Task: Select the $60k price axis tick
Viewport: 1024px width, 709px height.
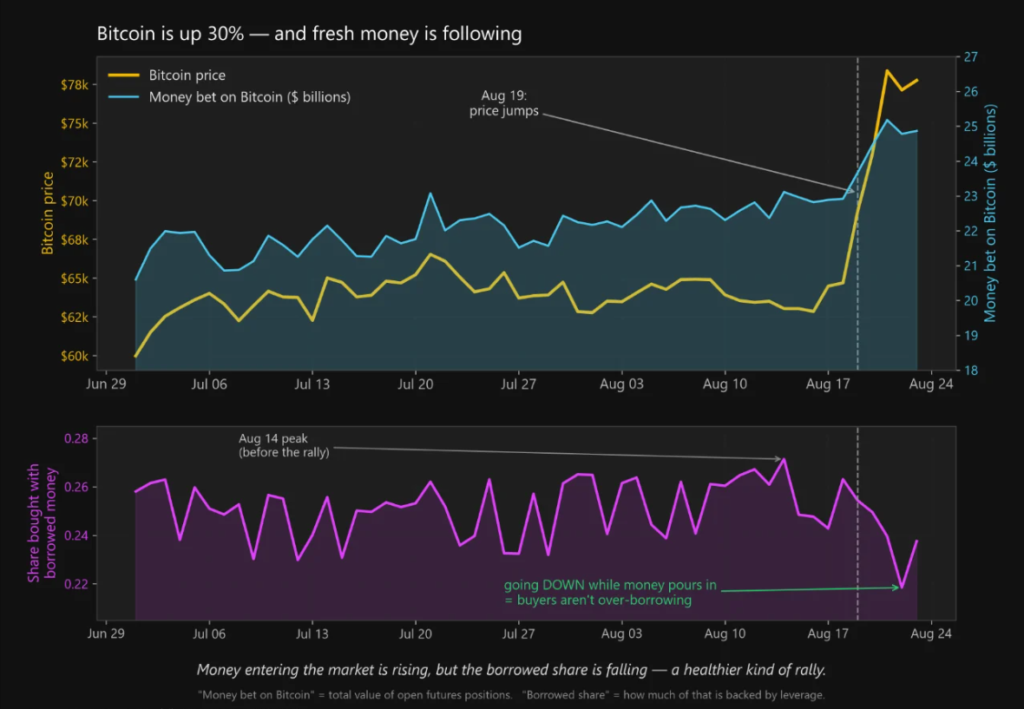Action: coord(74,356)
